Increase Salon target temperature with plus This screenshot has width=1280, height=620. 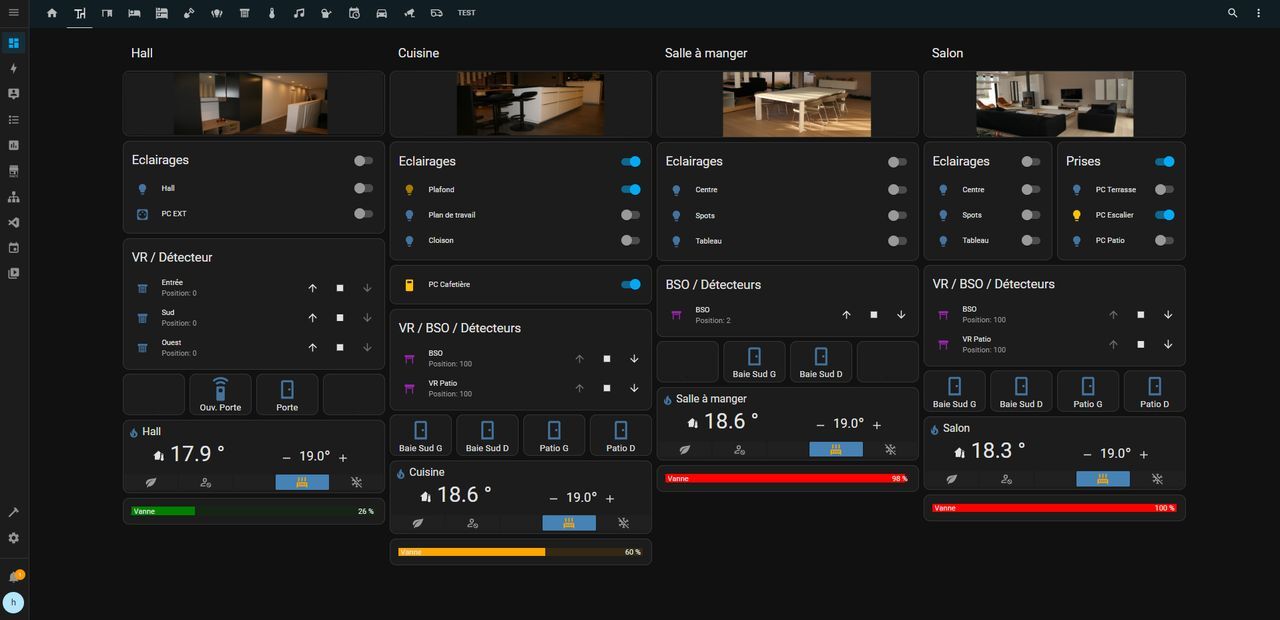coord(1143,453)
